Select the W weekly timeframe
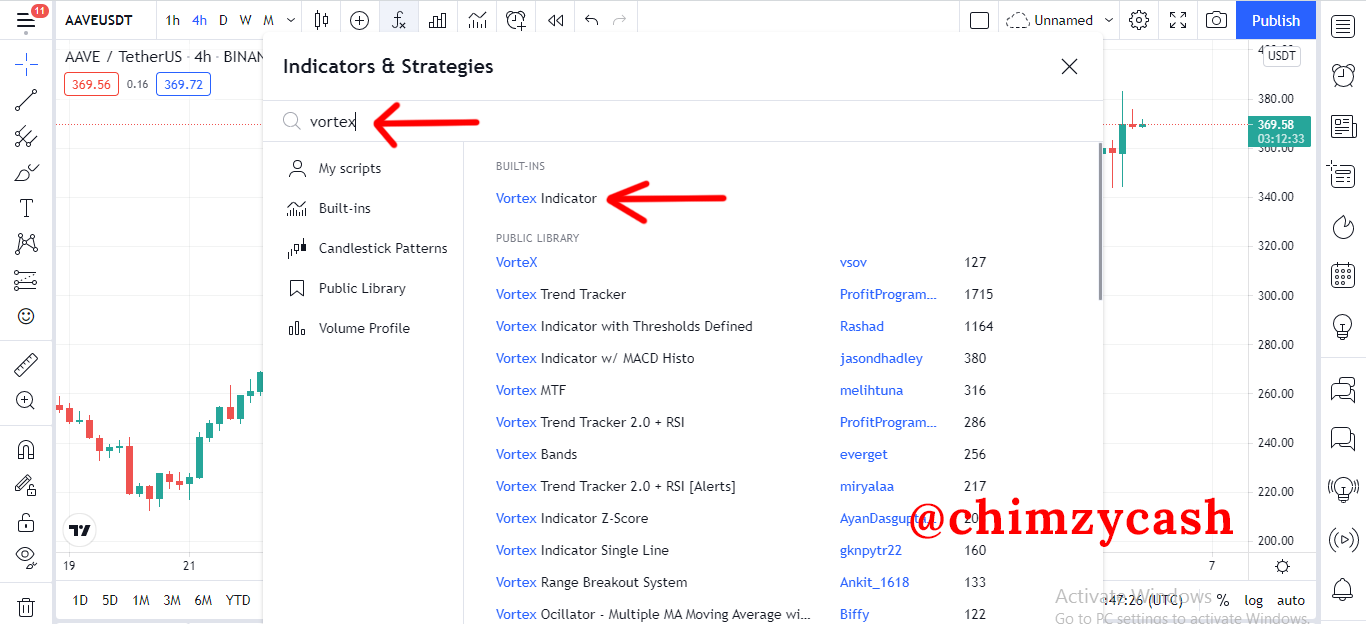 point(245,20)
